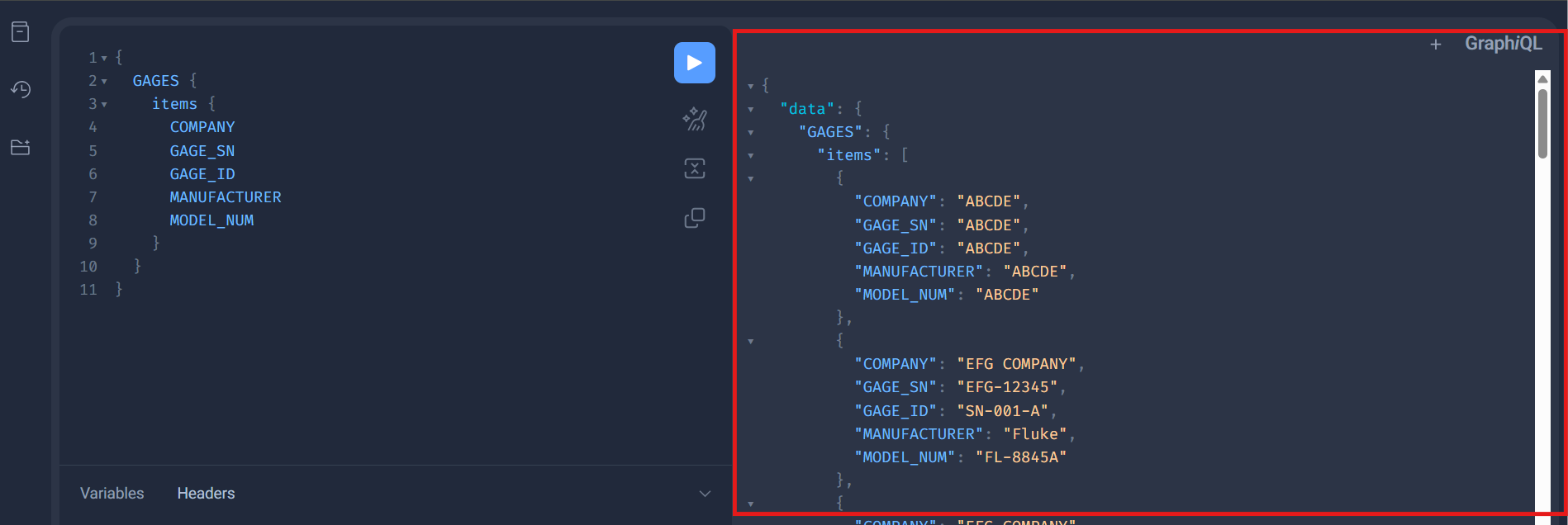Fold the root brace in the response
Image resolution: width=1568 pixels, height=525 pixels.
pos(750,86)
